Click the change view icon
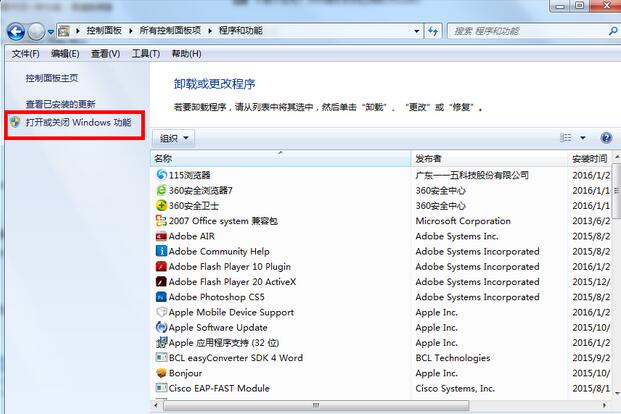The height and width of the screenshot is (414, 621). pos(566,137)
